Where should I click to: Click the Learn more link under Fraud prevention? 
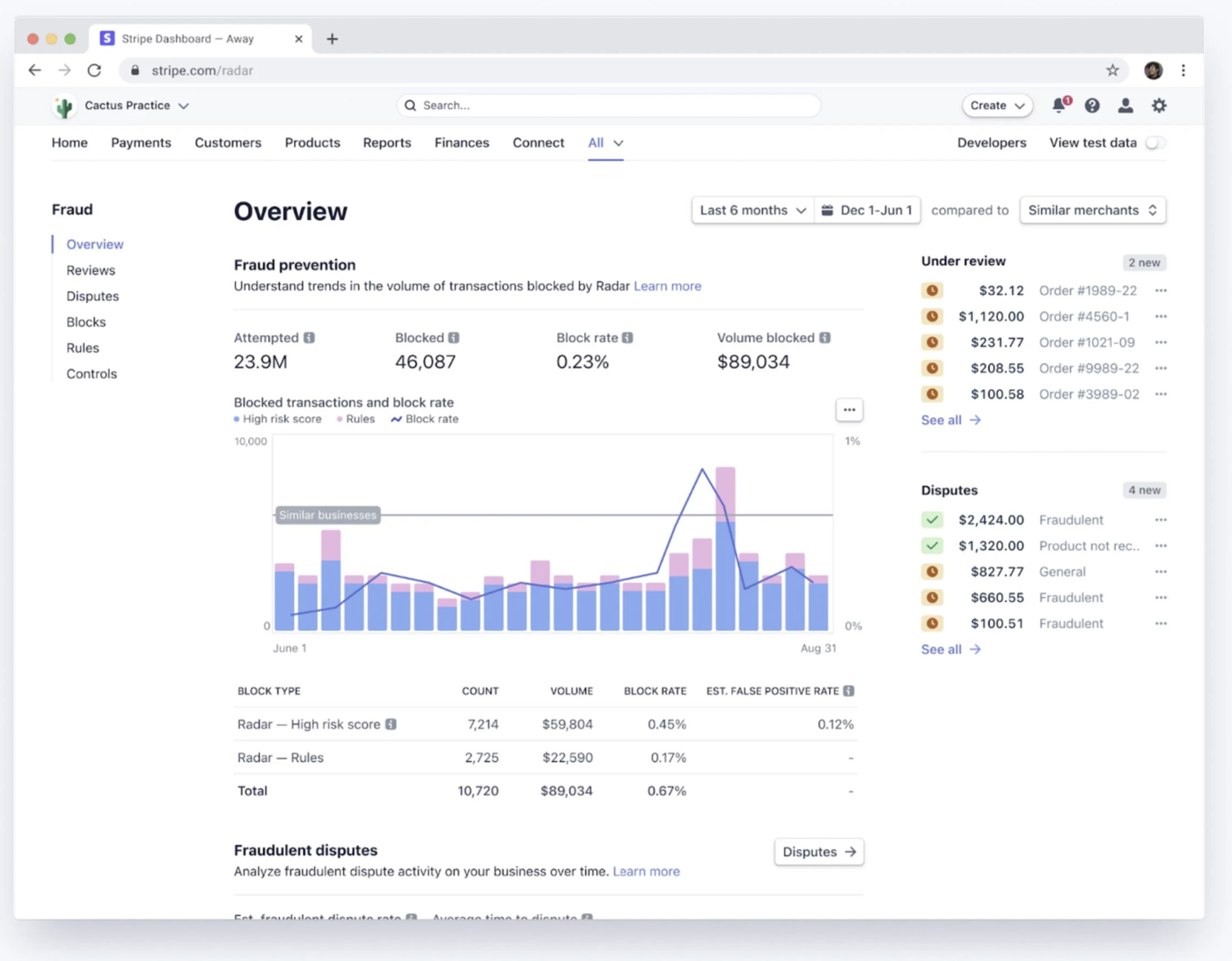click(667, 286)
